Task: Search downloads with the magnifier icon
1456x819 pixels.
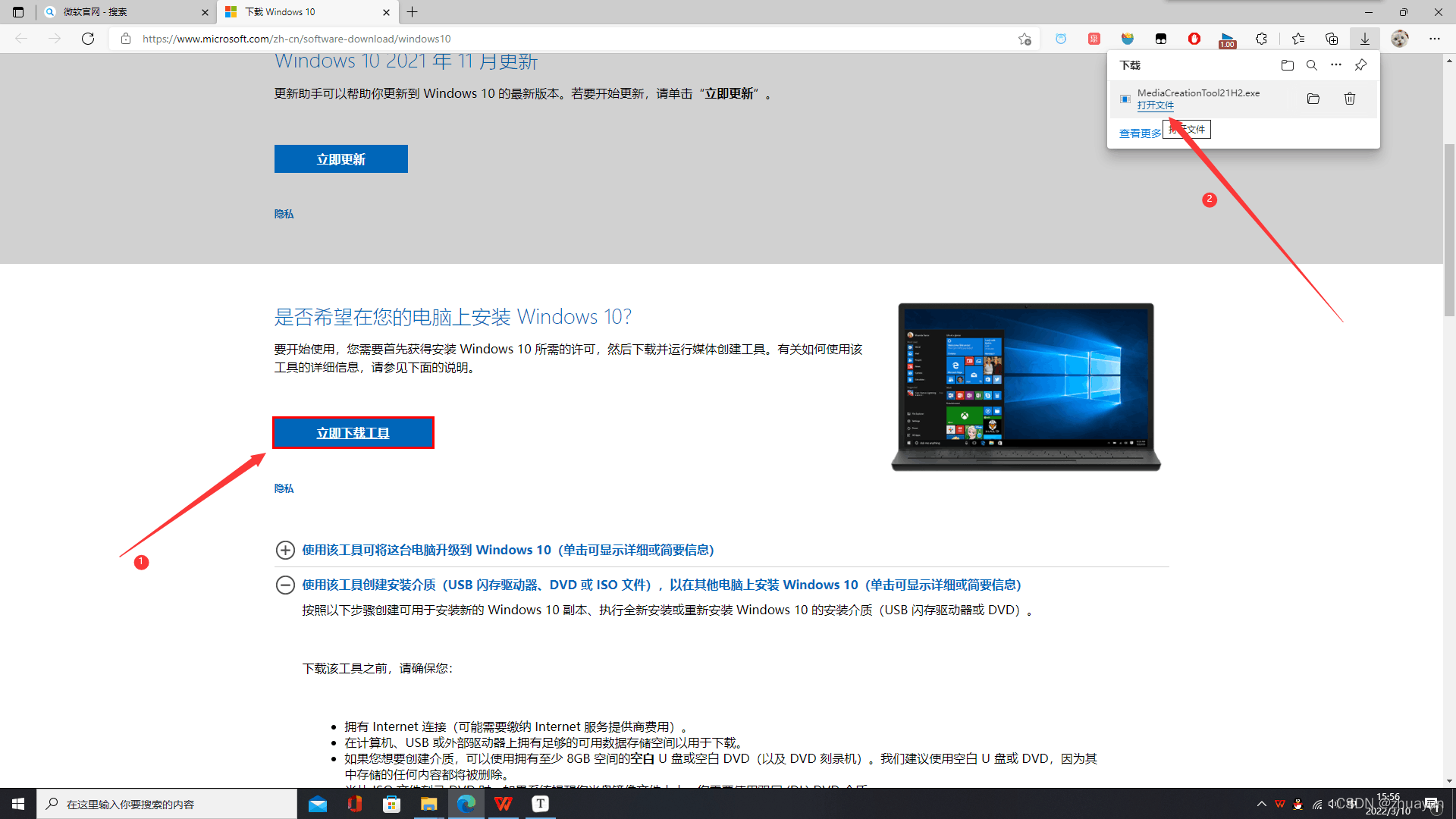Action: 1312,65
